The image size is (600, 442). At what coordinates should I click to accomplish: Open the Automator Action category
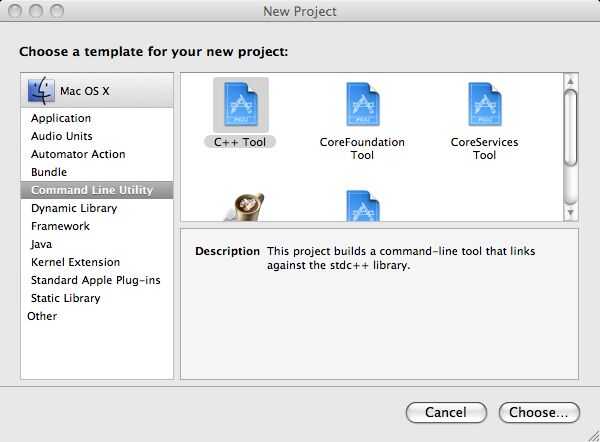(x=78, y=154)
